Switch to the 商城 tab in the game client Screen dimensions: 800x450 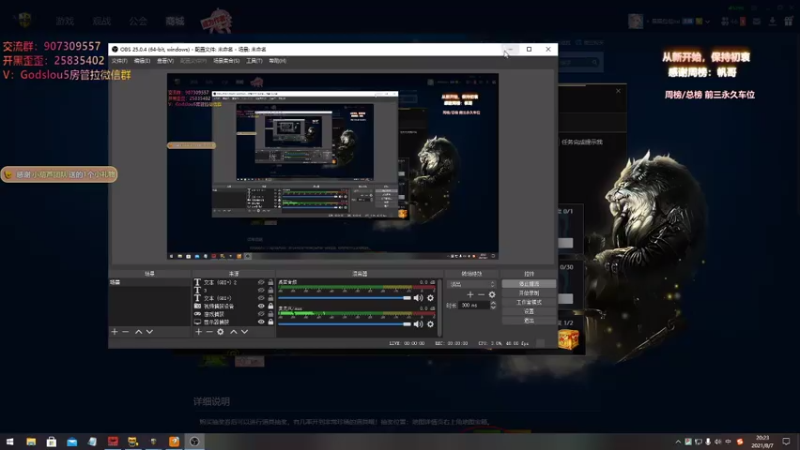click(x=174, y=21)
